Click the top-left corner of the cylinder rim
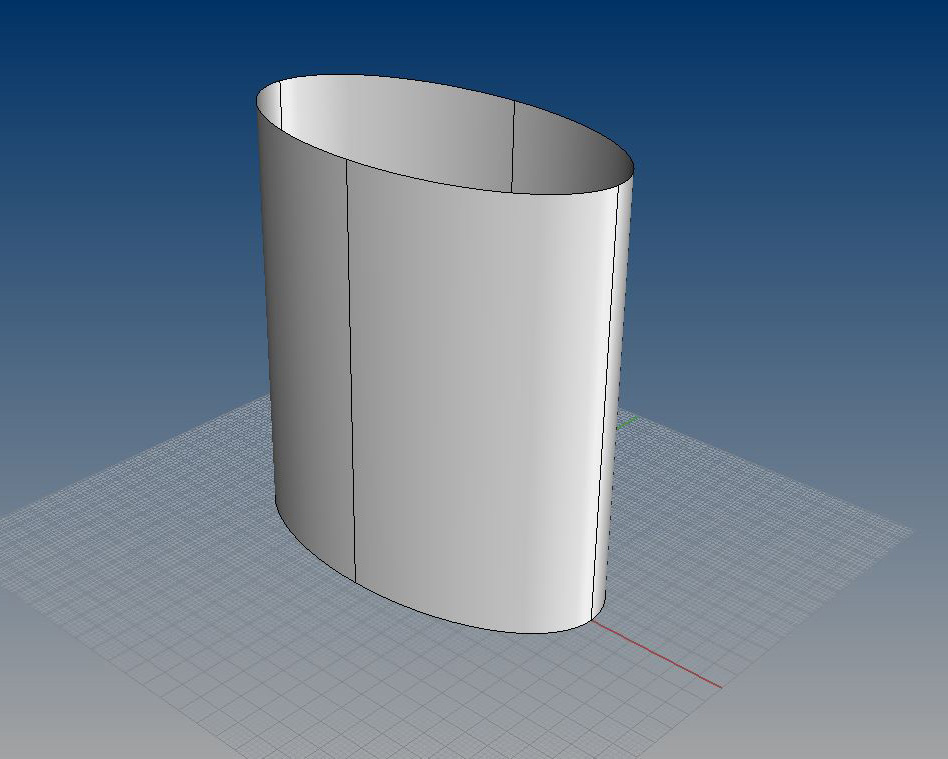 pos(258,97)
